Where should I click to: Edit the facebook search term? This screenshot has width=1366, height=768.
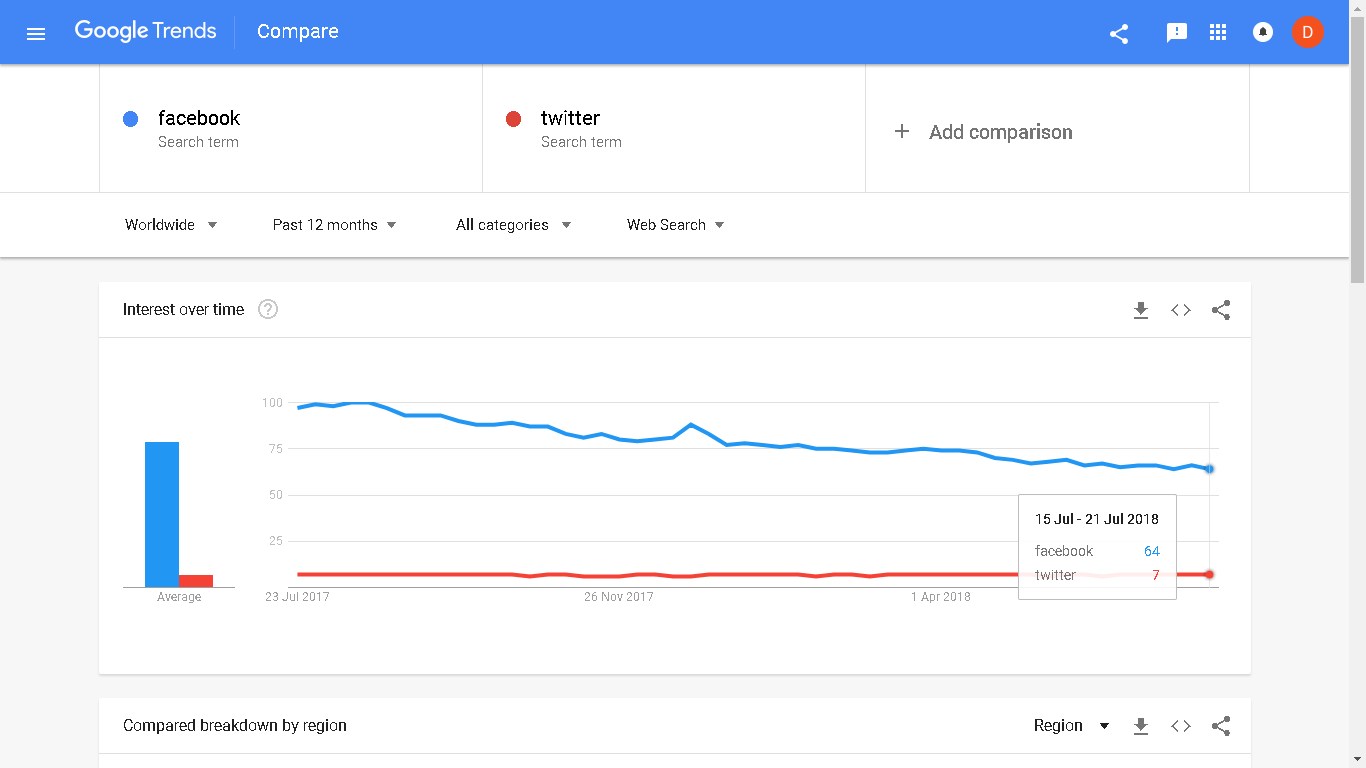coord(199,118)
